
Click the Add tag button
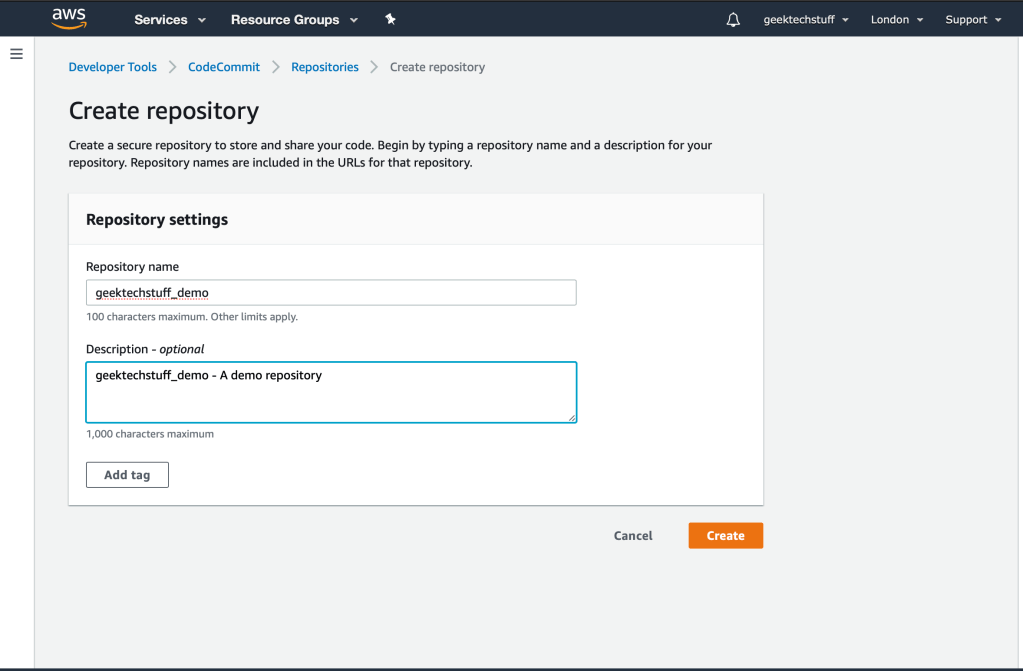point(127,474)
